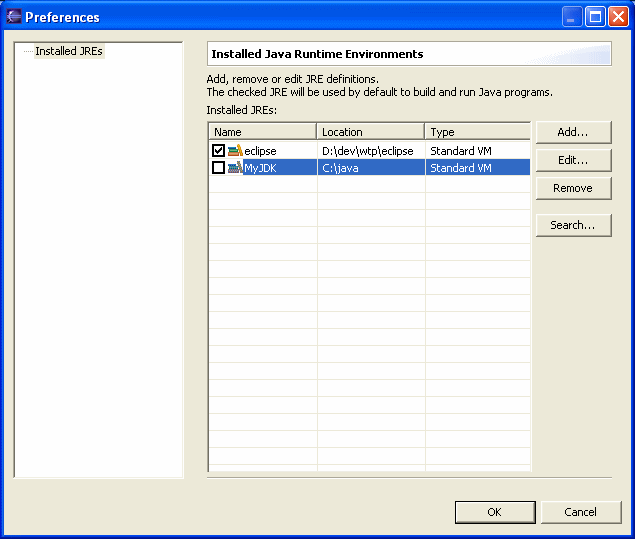635x539 pixels.
Task: Click the Edit... button
Action: coord(573,160)
